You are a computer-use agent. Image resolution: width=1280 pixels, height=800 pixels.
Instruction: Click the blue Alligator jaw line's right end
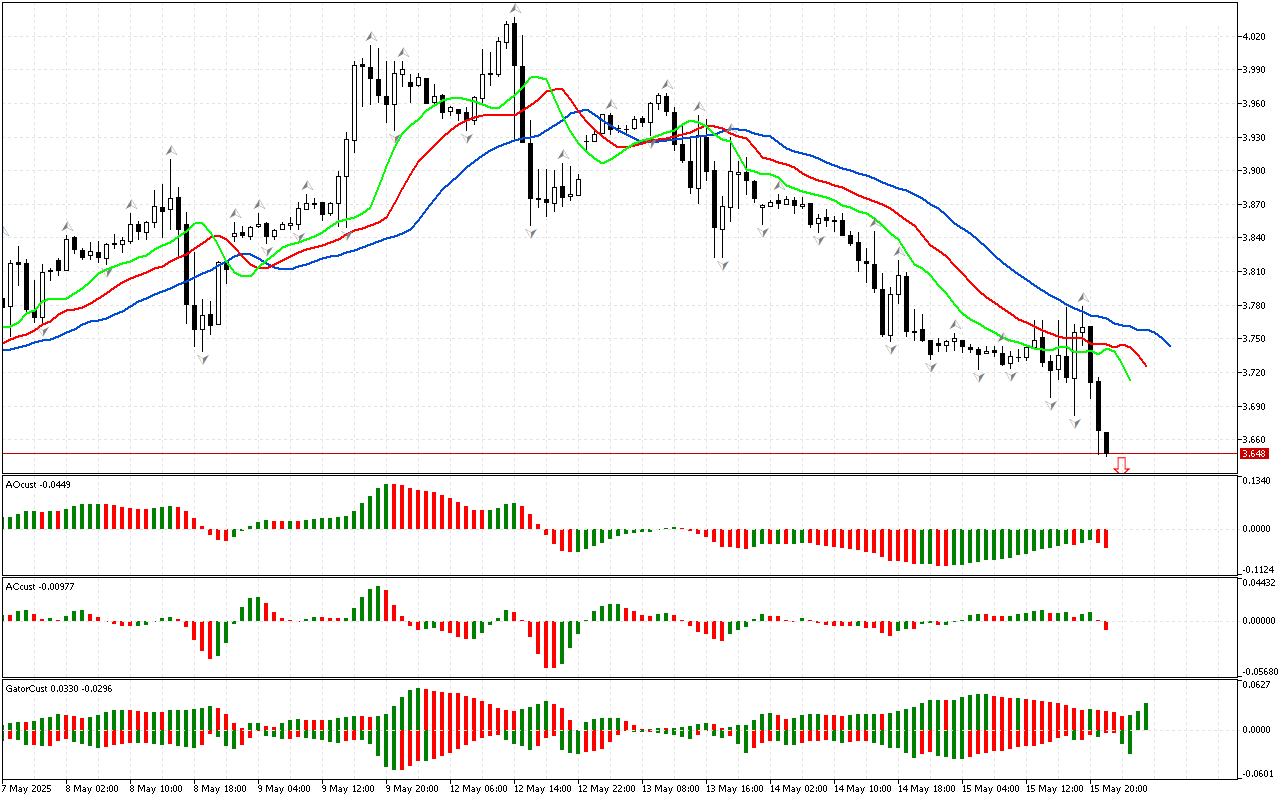[x=1169, y=345]
